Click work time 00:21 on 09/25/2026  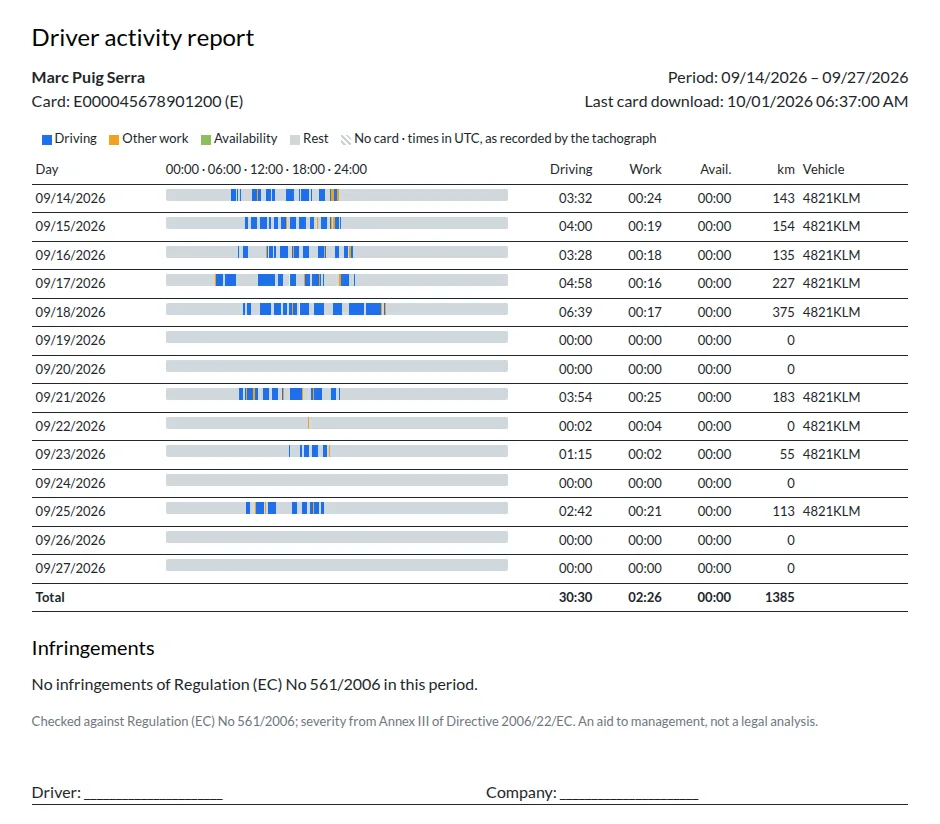[x=645, y=511]
